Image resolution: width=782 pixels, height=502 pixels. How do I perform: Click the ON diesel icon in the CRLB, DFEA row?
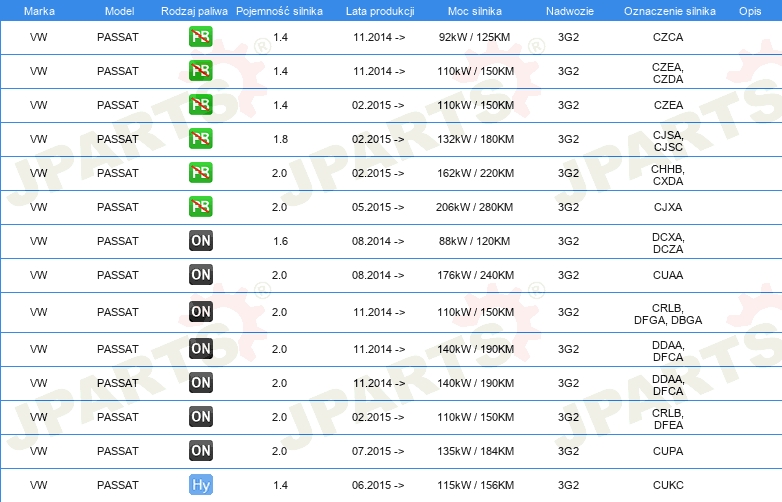pyautogui.click(x=200, y=417)
